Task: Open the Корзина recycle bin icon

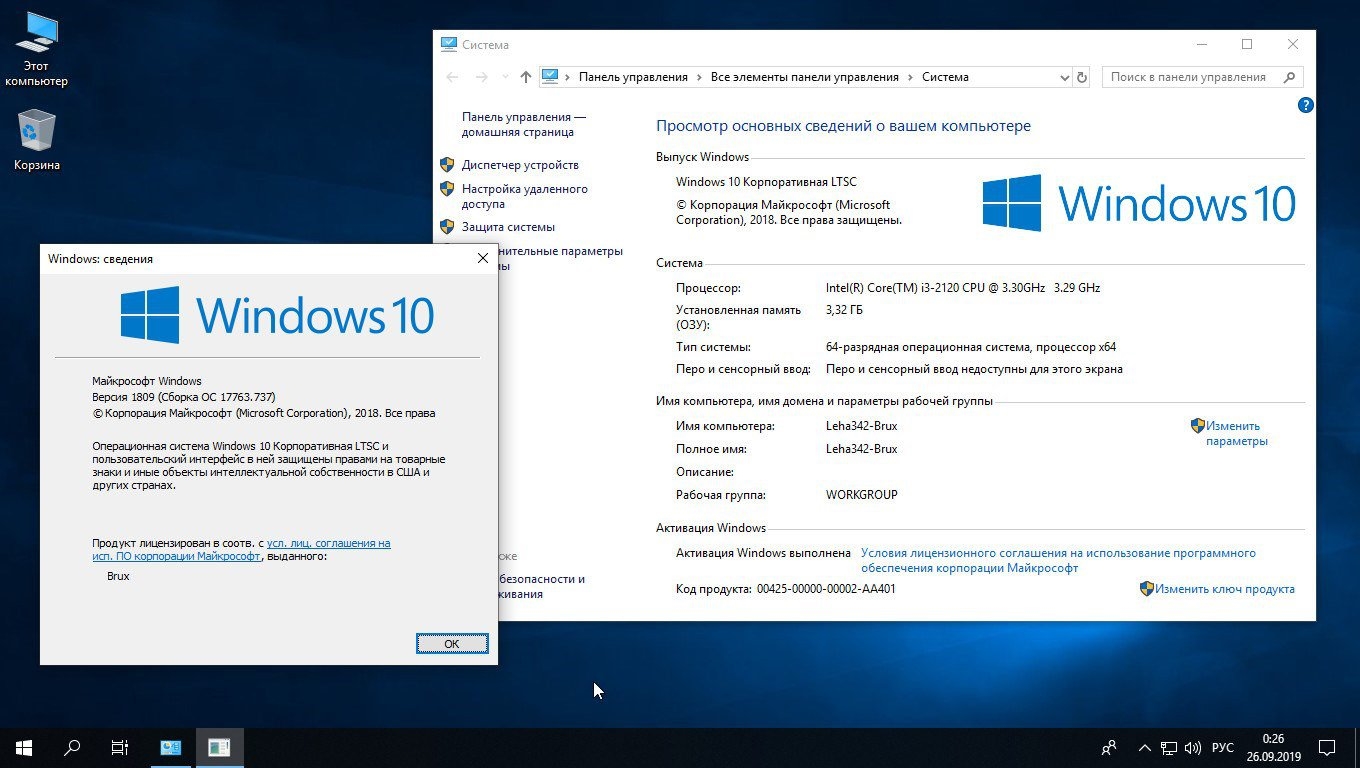Action: (37, 141)
